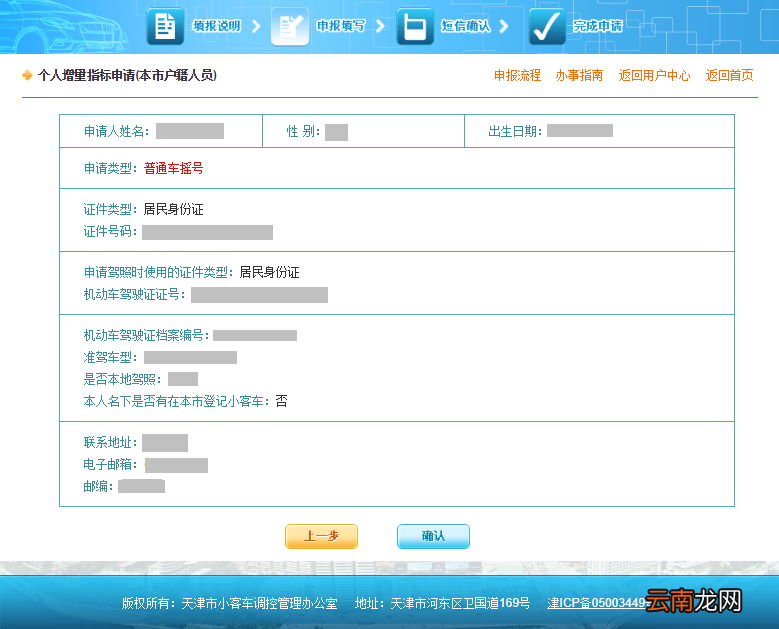Click the orange arrow beside the page title
The height and width of the screenshot is (629, 779).
pos(27,76)
